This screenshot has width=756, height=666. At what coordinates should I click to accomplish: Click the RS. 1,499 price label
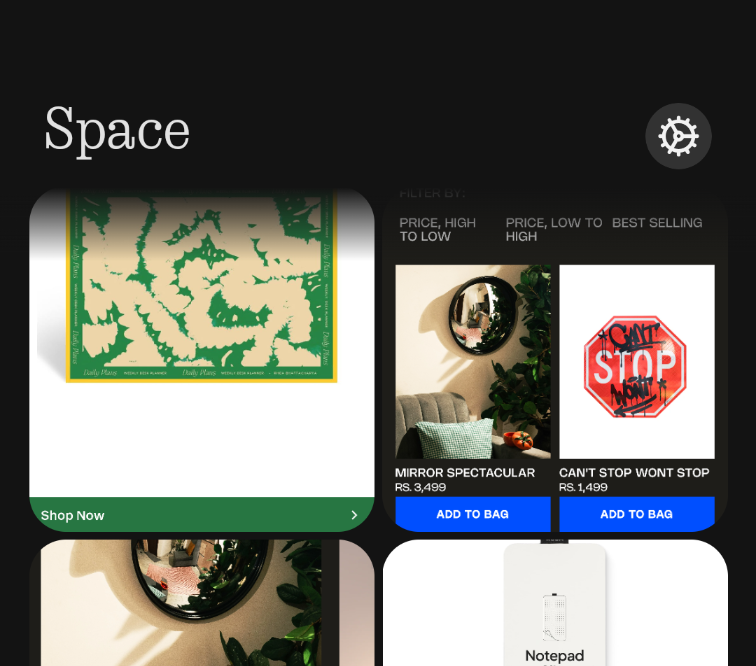[583, 487]
